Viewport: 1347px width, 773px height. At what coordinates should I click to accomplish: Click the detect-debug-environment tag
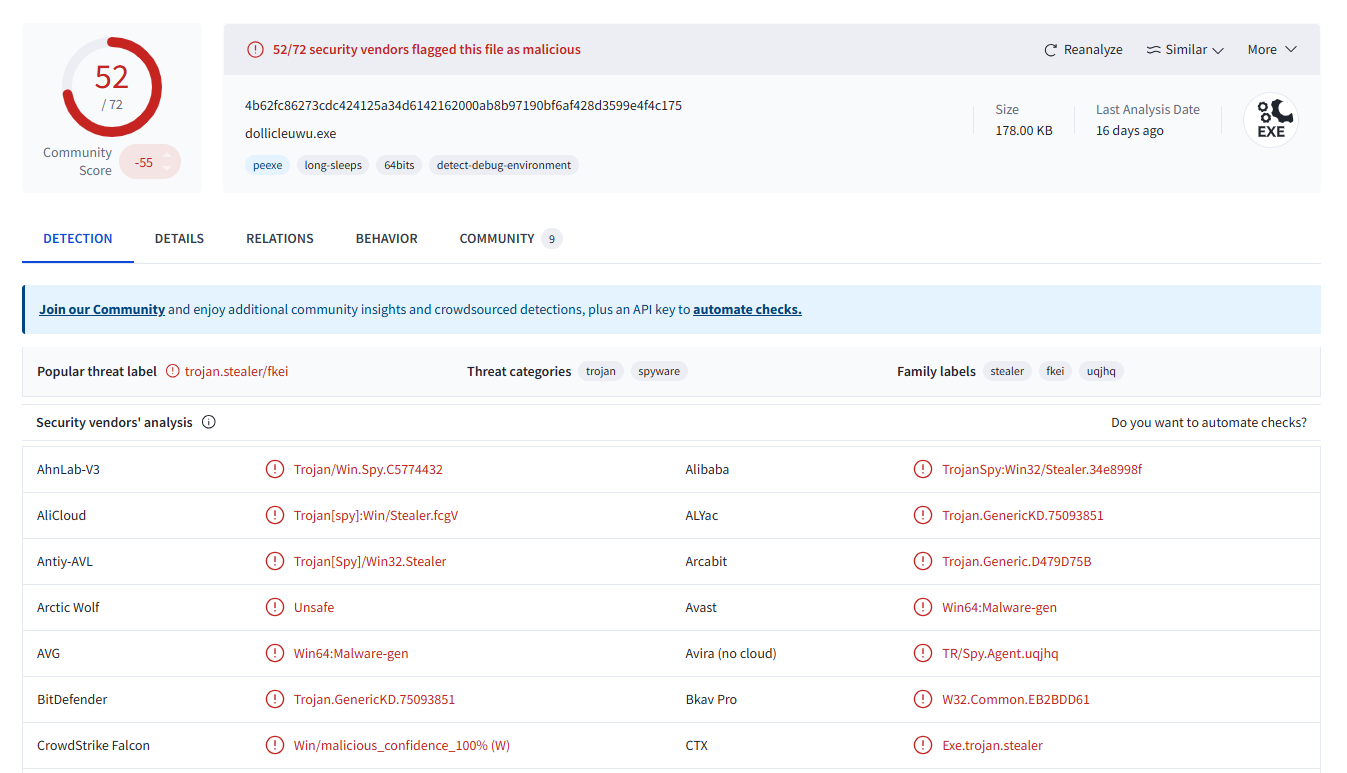tap(504, 165)
